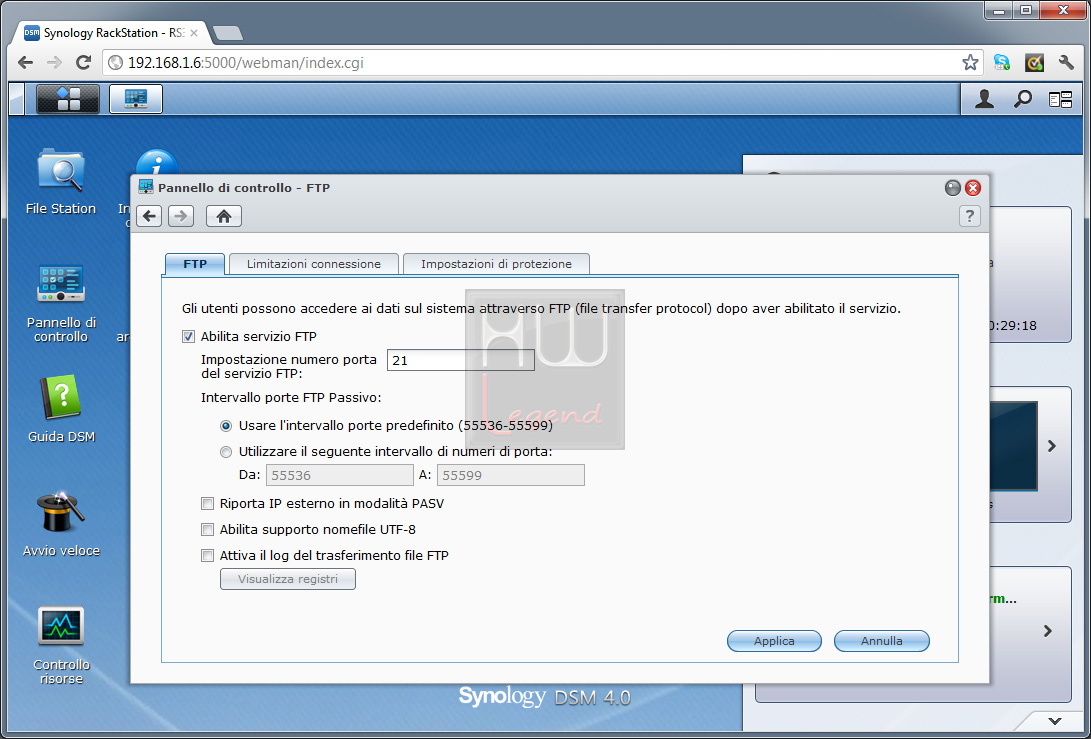Expand the lower widget right chevron

(x=1048, y=631)
